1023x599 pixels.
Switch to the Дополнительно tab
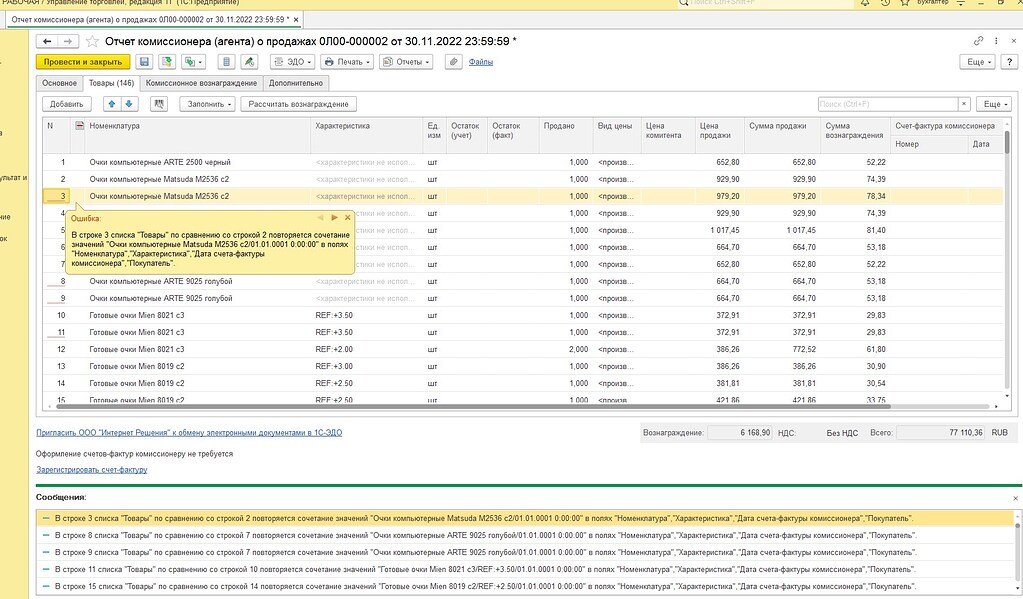296,83
